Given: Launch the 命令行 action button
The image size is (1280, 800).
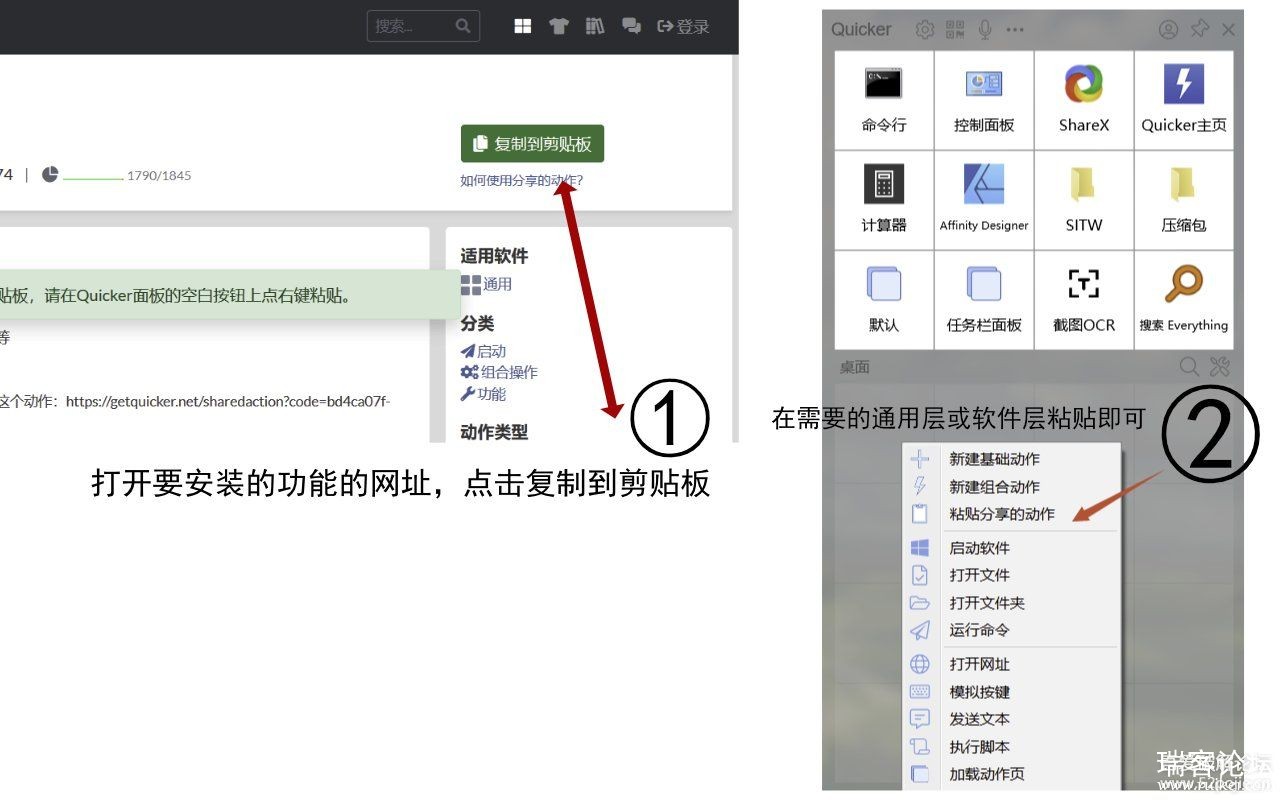Looking at the screenshot, I should click(884, 100).
